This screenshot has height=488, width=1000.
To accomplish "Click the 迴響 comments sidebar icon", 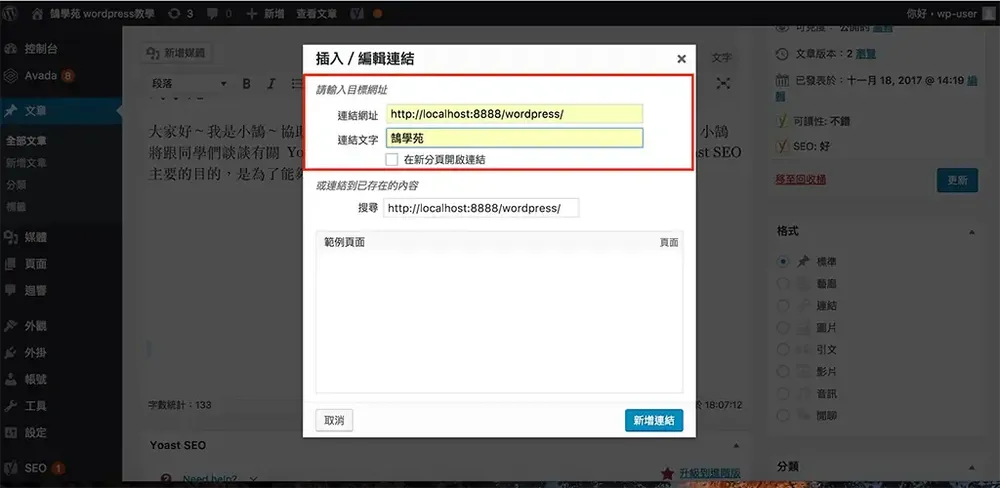I will click(x=10, y=290).
